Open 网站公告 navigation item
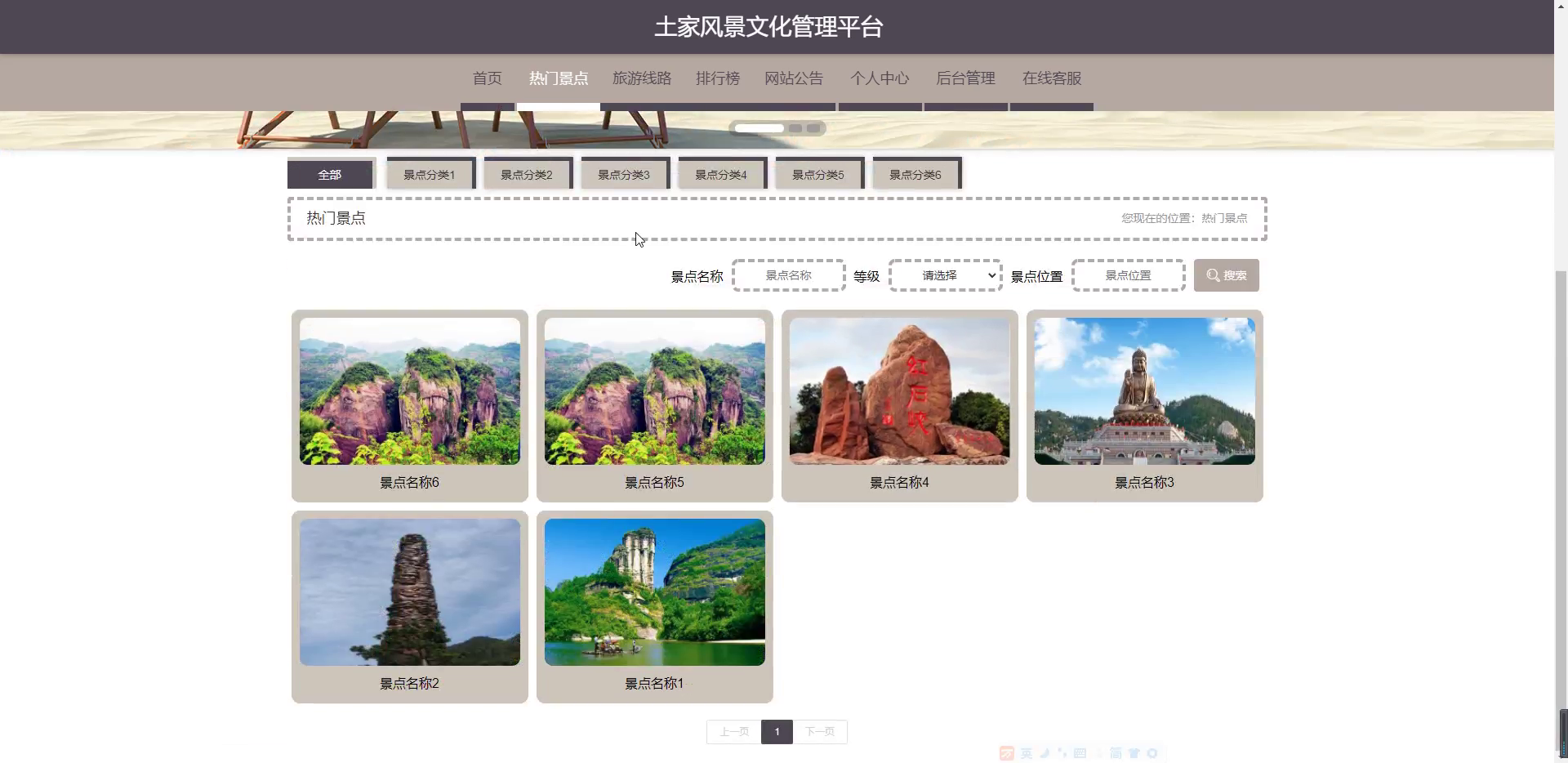 coord(794,78)
